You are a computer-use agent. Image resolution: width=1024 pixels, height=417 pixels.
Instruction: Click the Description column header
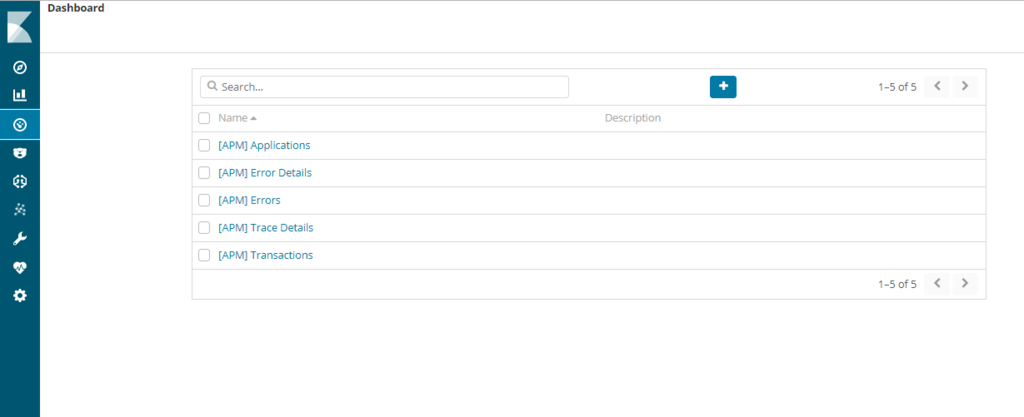pos(633,118)
